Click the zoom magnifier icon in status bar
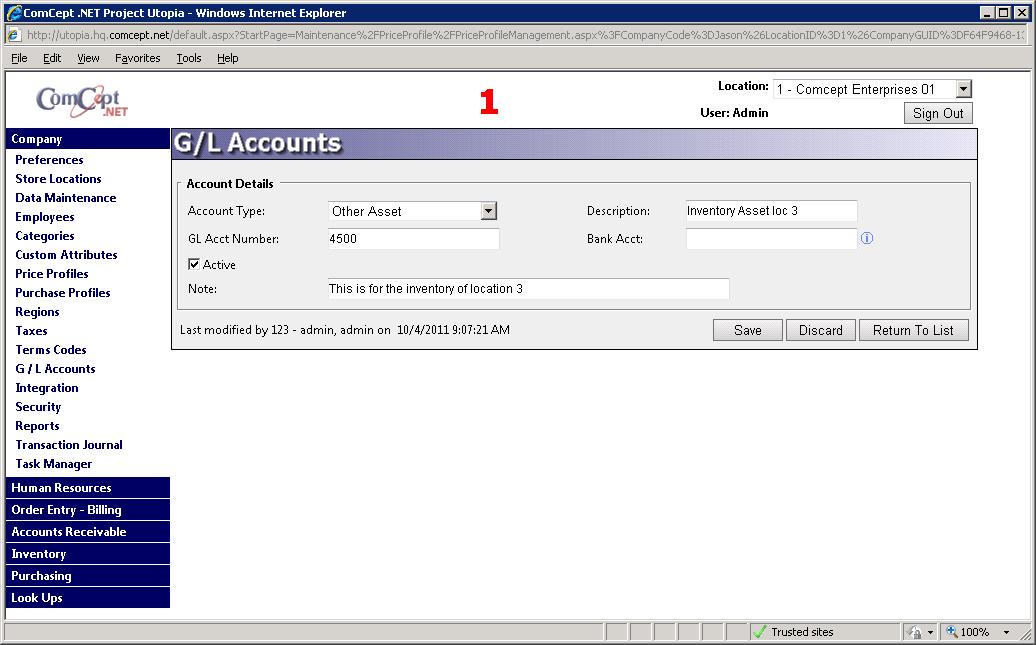The image size is (1036, 645). coord(952,632)
